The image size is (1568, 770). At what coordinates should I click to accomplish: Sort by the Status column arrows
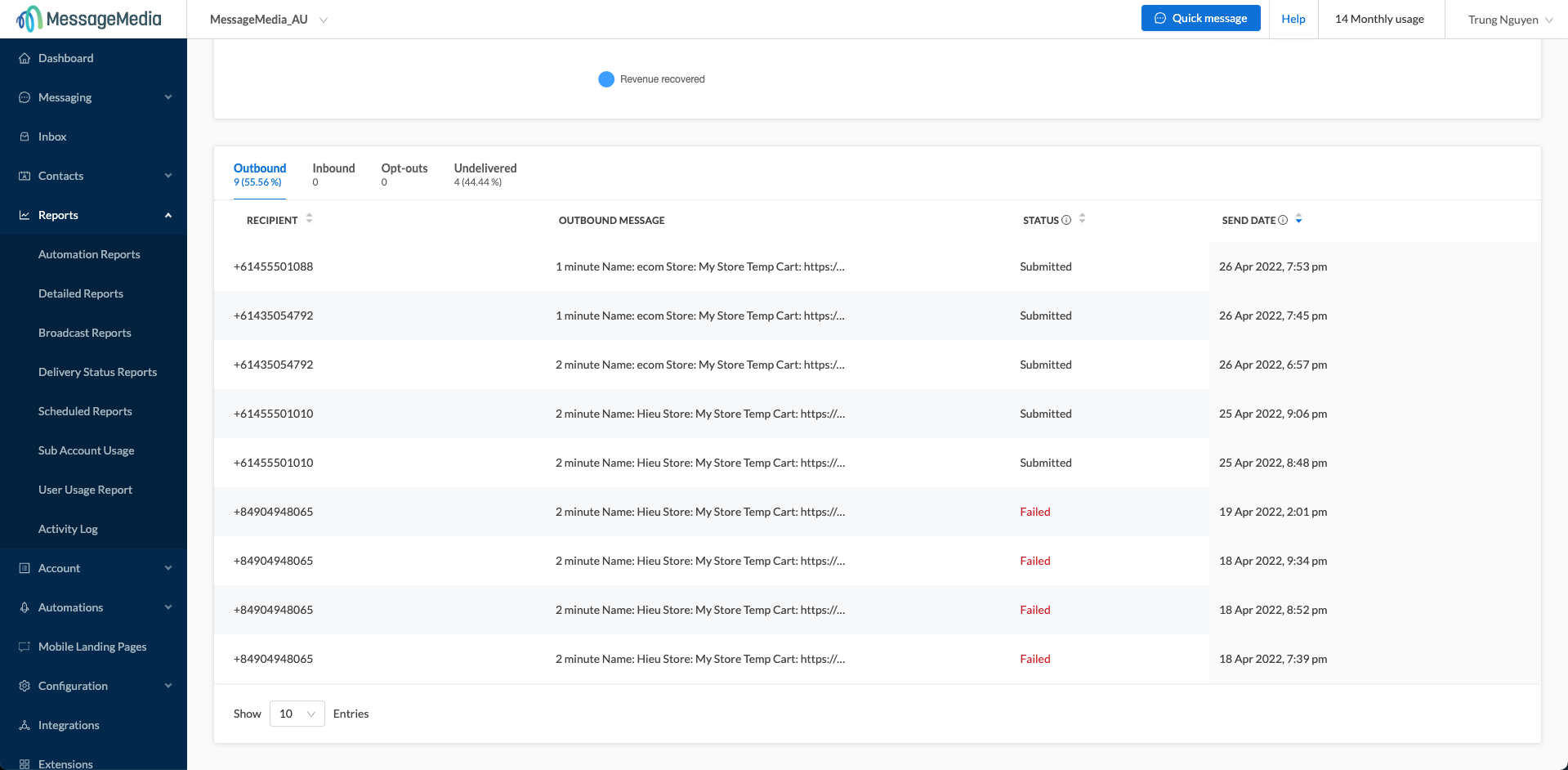tap(1082, 218)
